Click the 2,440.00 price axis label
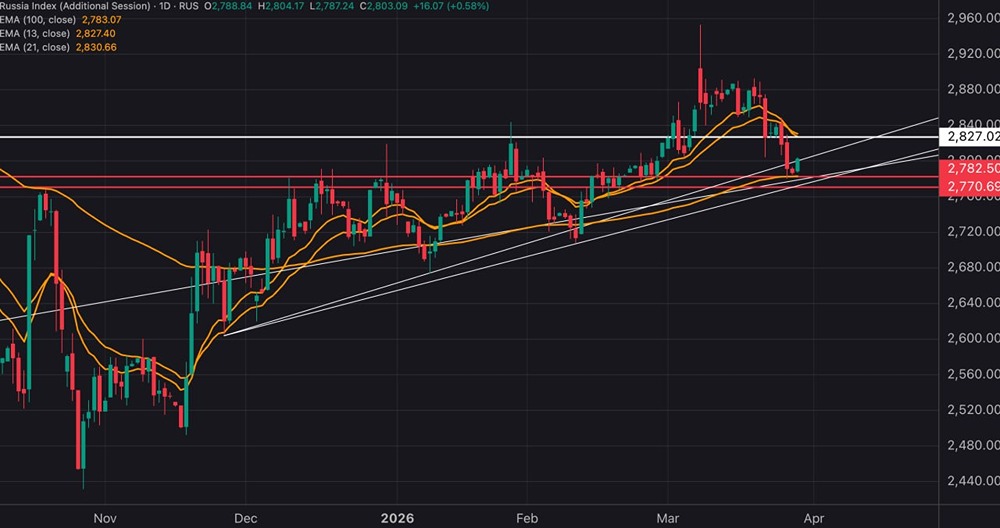This screenshot has height=528, width=1000. click(x=973, y=481)
